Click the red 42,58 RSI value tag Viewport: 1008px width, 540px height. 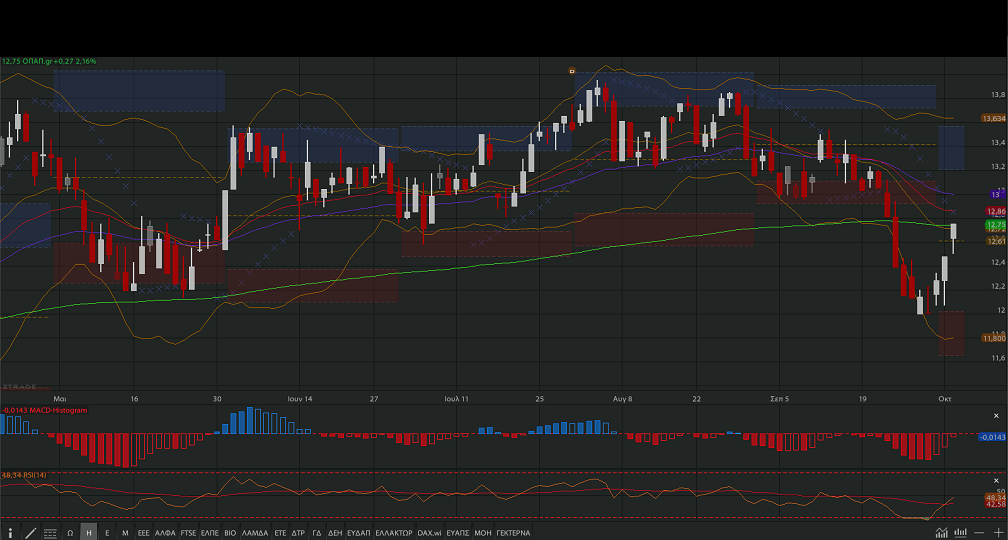click(995, 505)
